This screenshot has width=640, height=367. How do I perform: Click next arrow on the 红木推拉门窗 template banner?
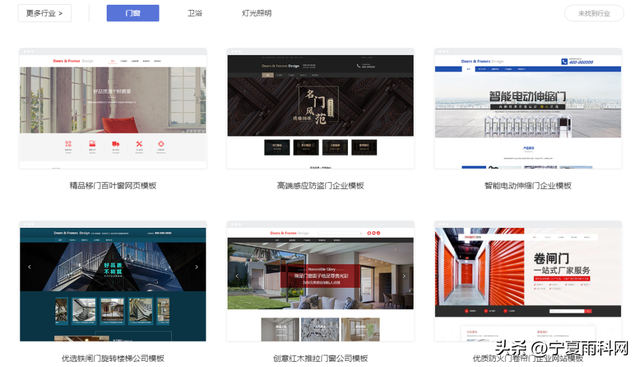(x=404, y=276)
